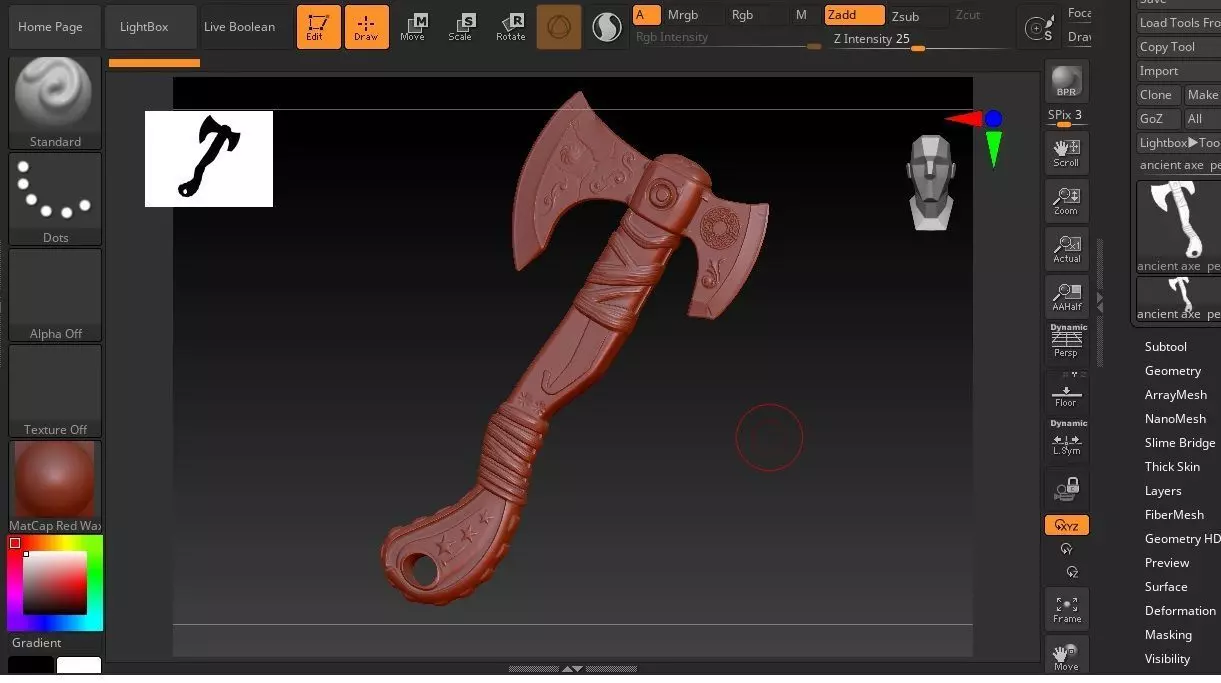Toggle Zadd sculpt mode
The width and height of the screenshot is (1221, 683).
[854, 15]
